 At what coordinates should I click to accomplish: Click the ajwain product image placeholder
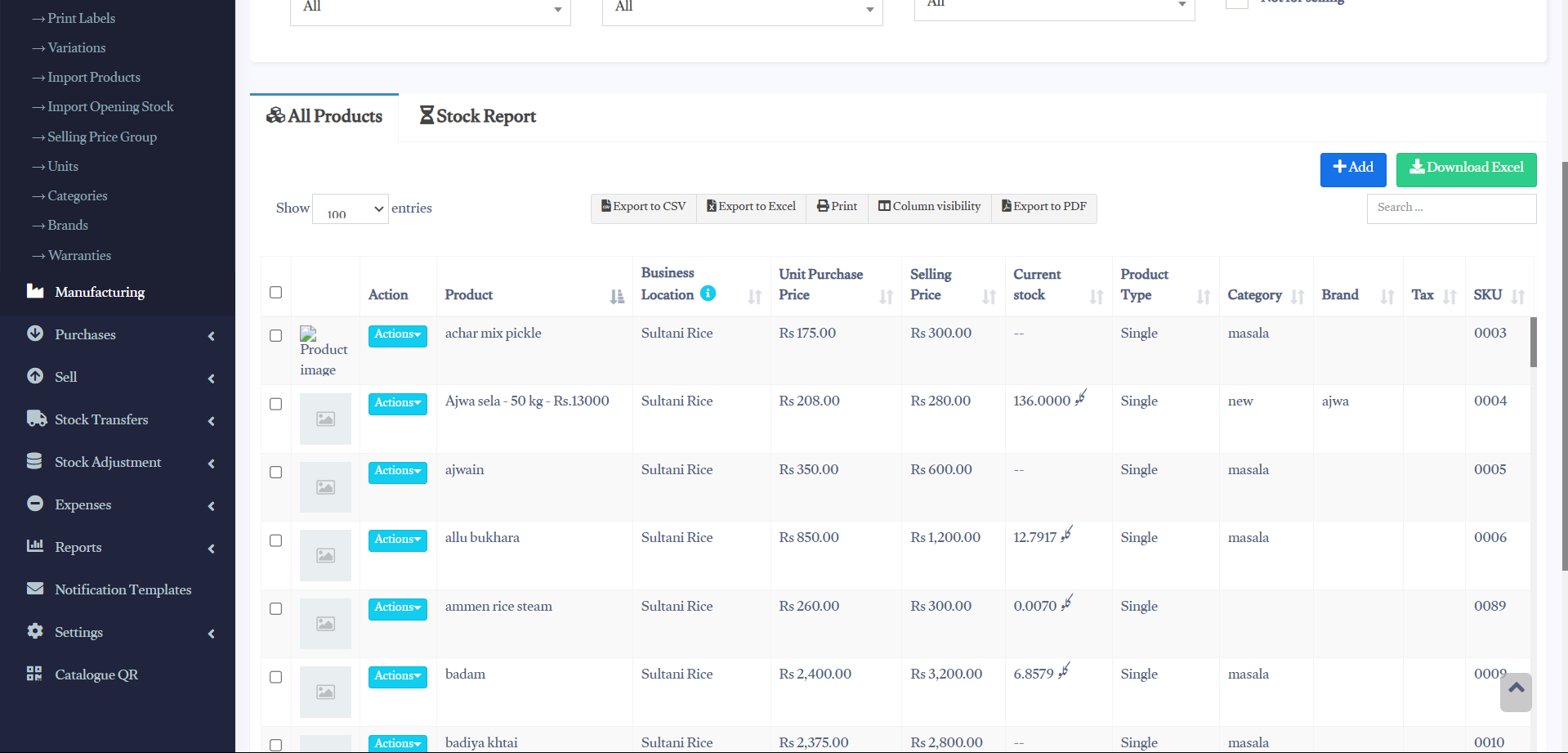[325, 487]
